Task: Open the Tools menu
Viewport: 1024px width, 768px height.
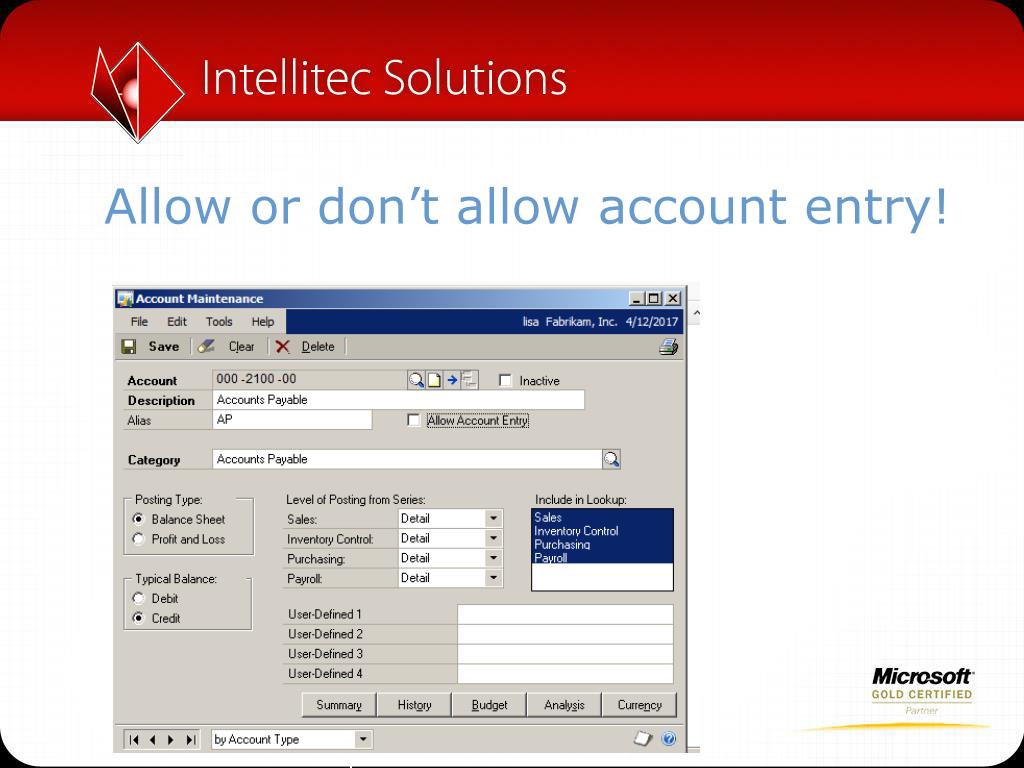Action: (x=219, y=322)
